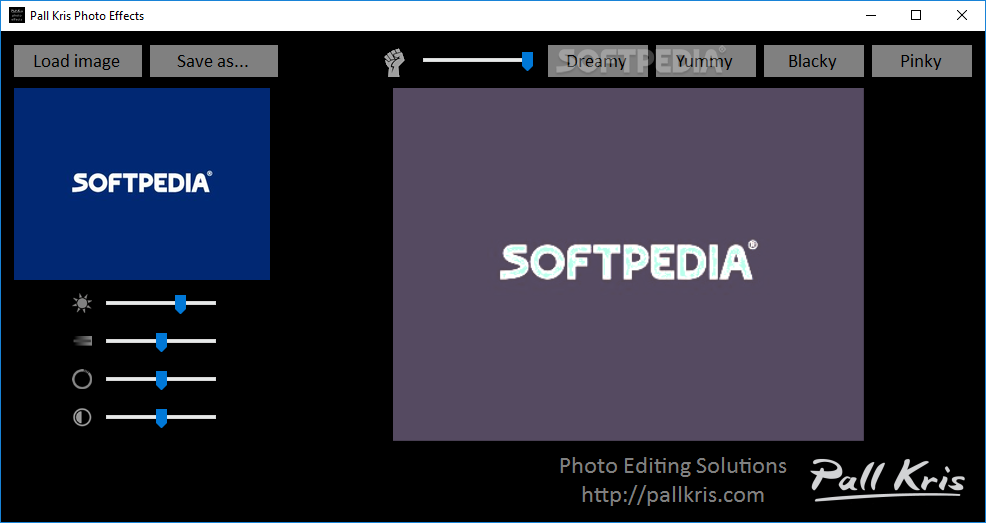
Task: Maximize the Pall Kris Photo Effects window
Action: [x=916, y=16]
